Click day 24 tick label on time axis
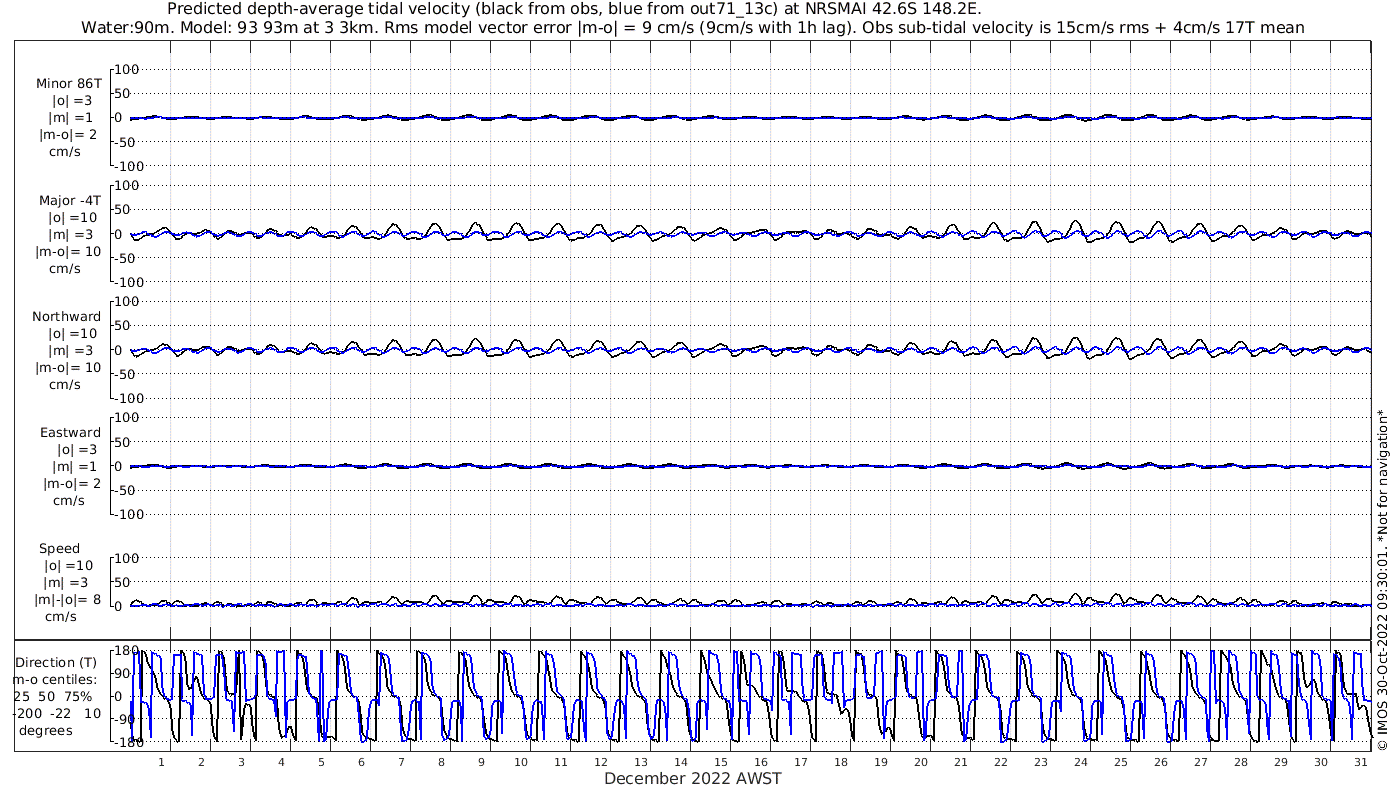Screen dimensions: 1400x800 click(1081, 762)
